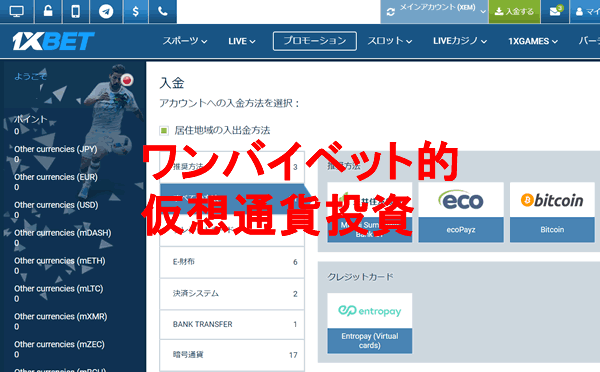Expand the LIVEカジノ menu dropdown
Image resolution: width=600 pixels, height=372 pixels.
tap(460, 41)
